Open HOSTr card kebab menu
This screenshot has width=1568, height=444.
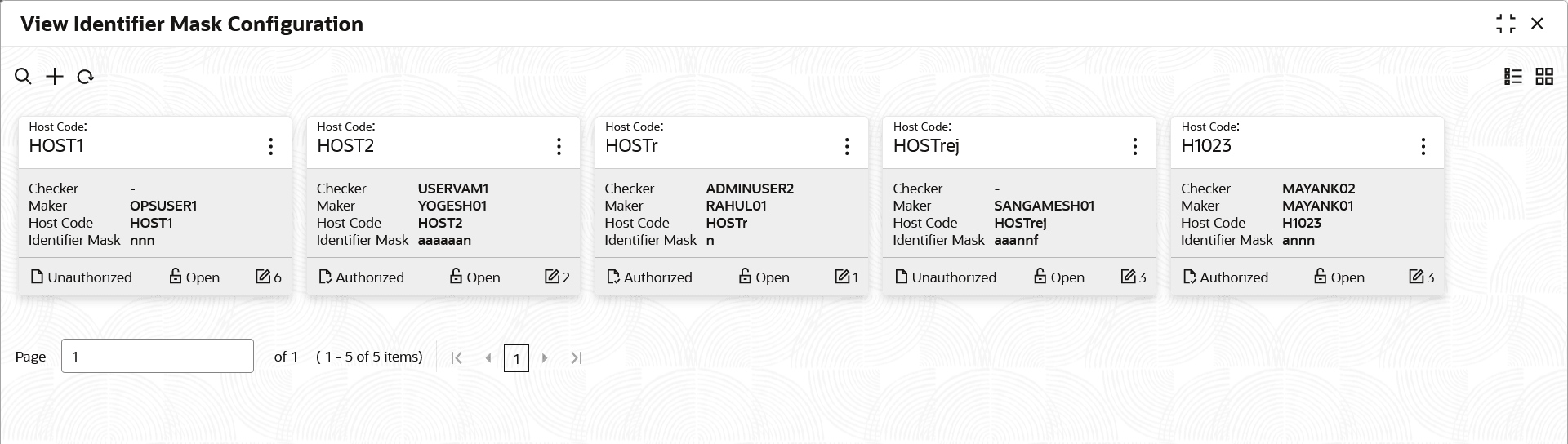pyautogui.click(x=847, y=146)
